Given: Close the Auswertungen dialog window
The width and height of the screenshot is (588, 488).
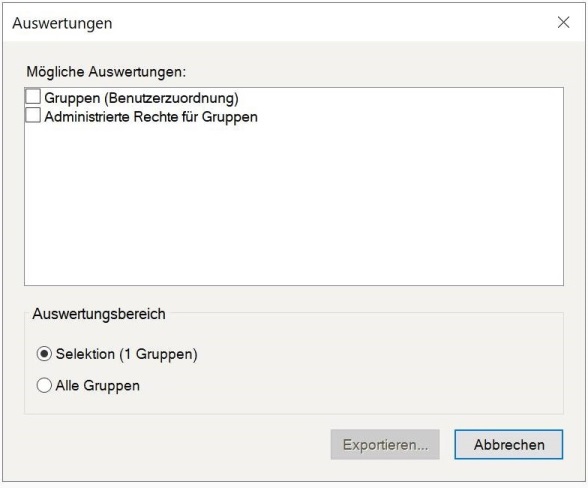Looking at the screenshot, I should click(x=563, y=23).
